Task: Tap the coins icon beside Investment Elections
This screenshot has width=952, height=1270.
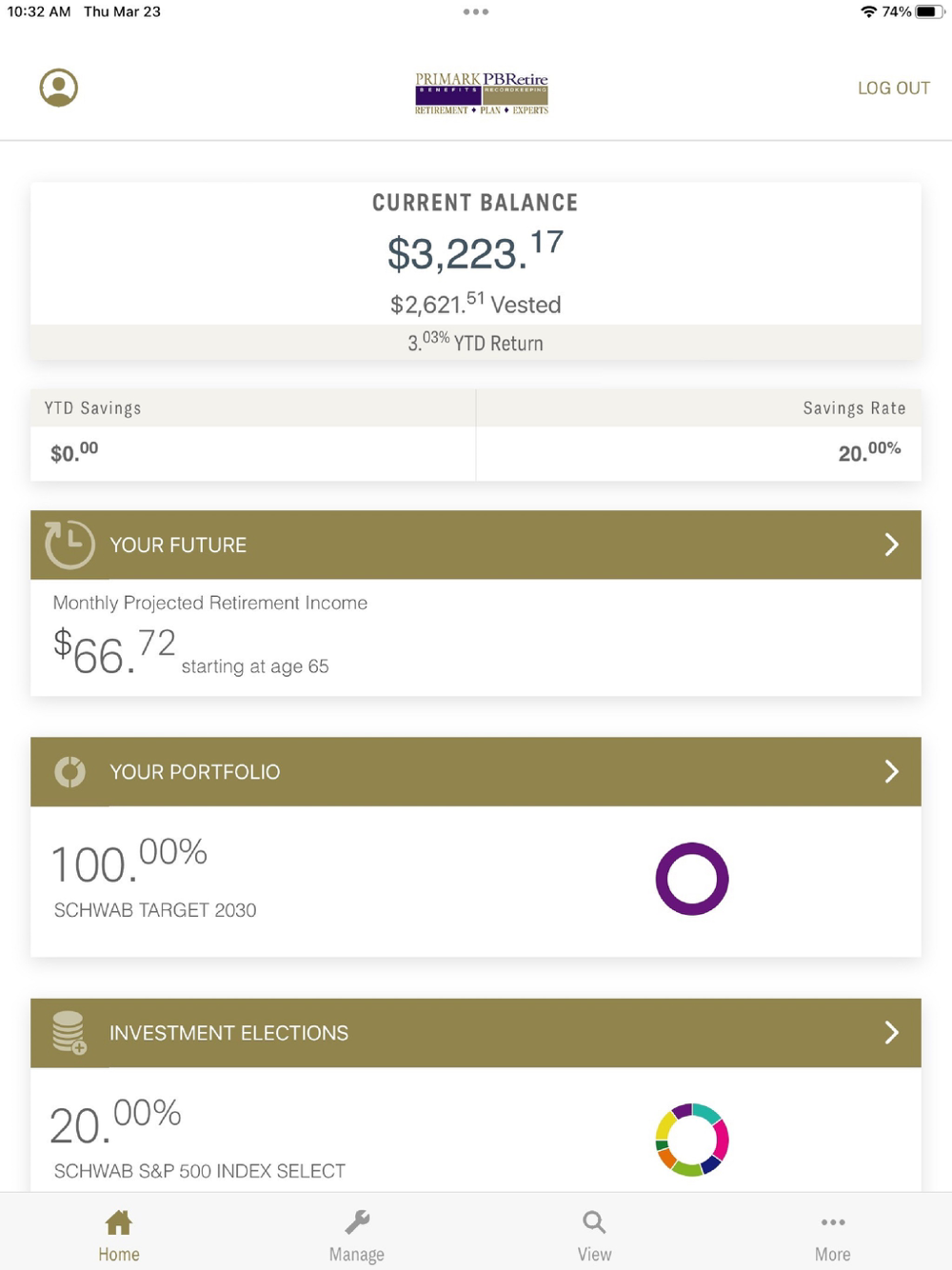Action: coord(69,1032)
